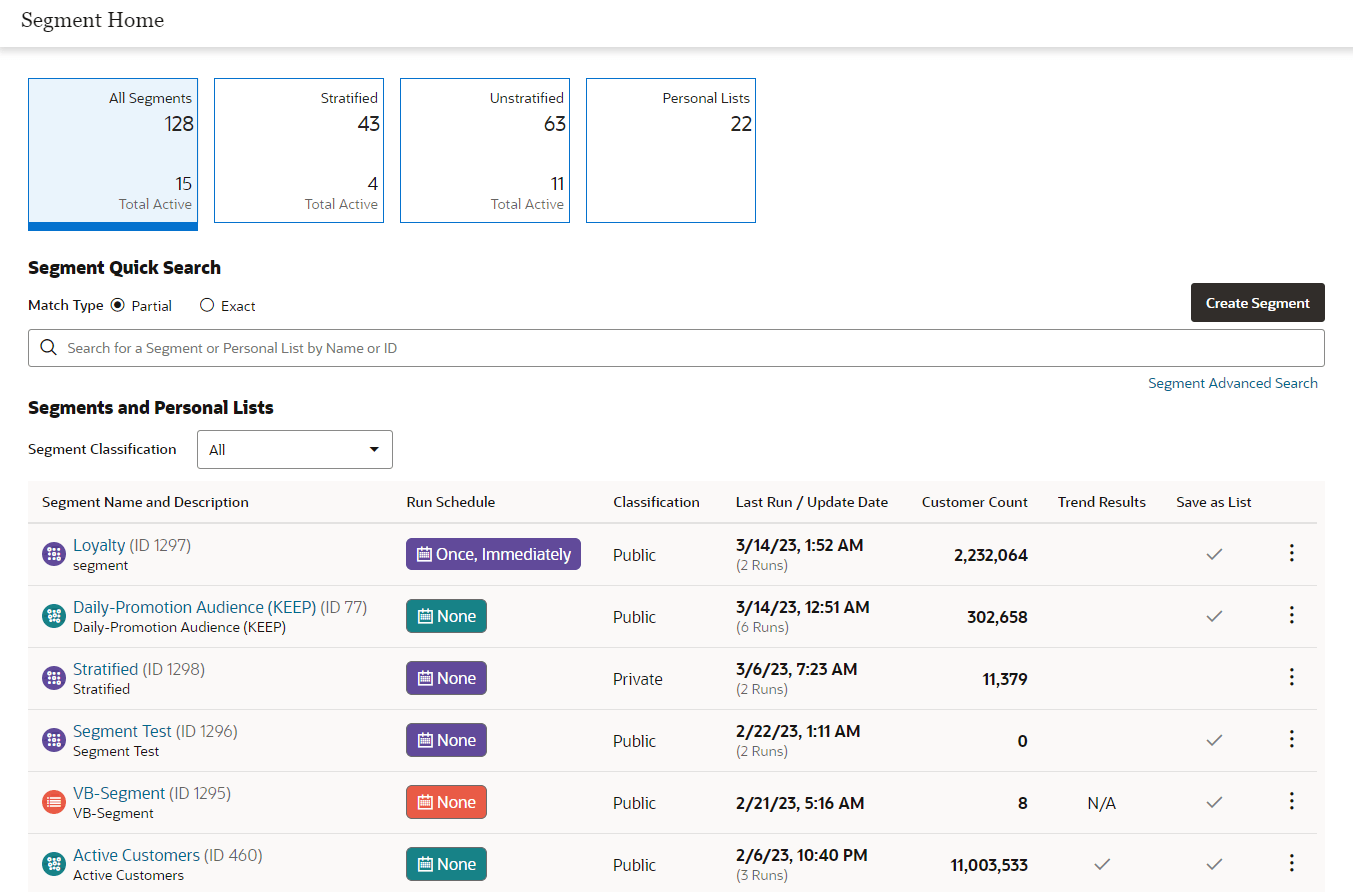The width and height of the screenshot is (1353, 892).
Task: Open the three-dot menu for Loyalty row
Action: pos(1291,553)
